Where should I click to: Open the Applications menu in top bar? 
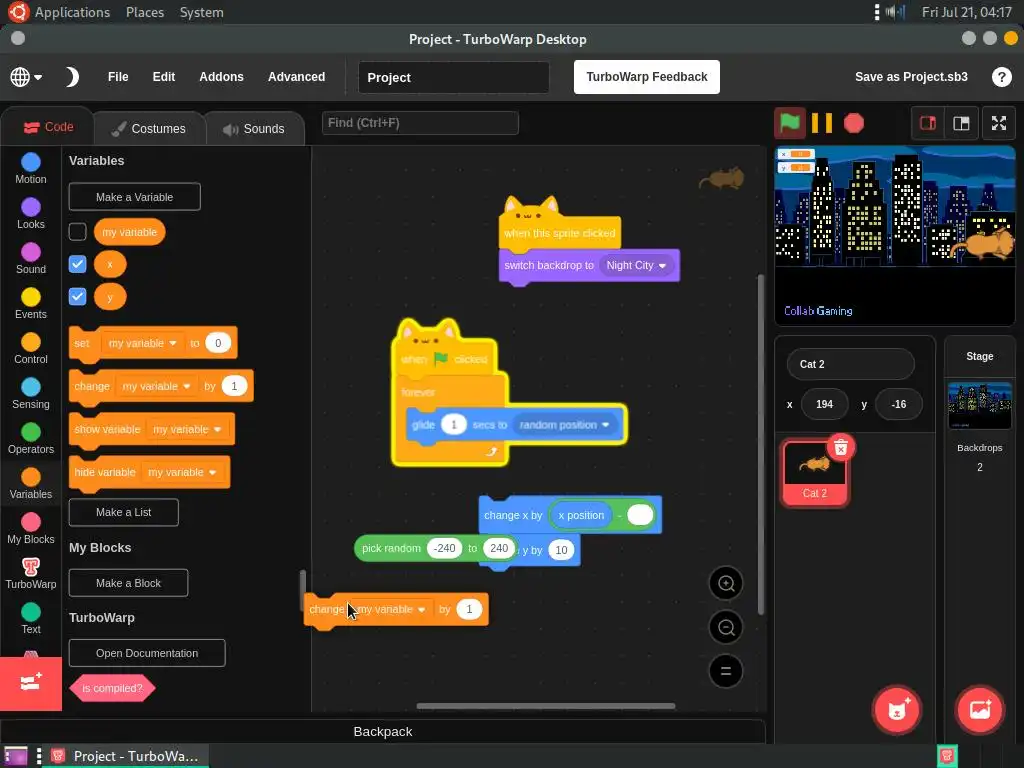[72, 12]
